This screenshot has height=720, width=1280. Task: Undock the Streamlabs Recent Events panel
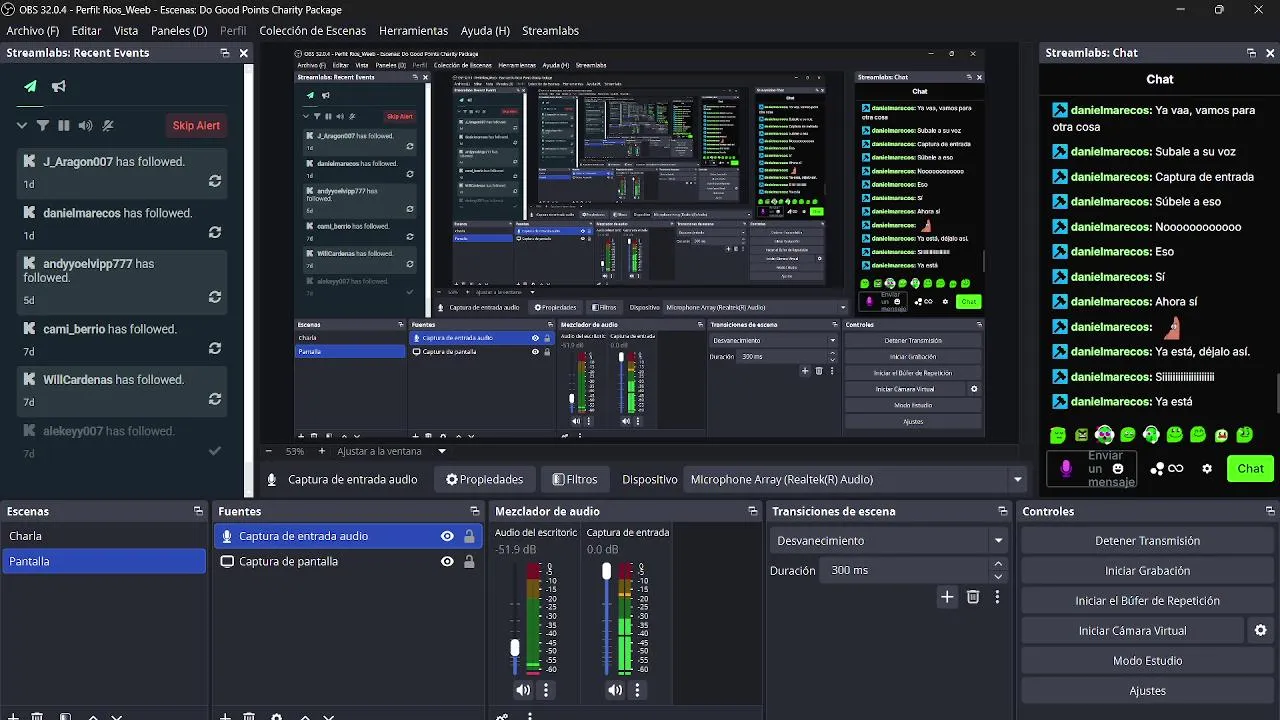(225, 53)
